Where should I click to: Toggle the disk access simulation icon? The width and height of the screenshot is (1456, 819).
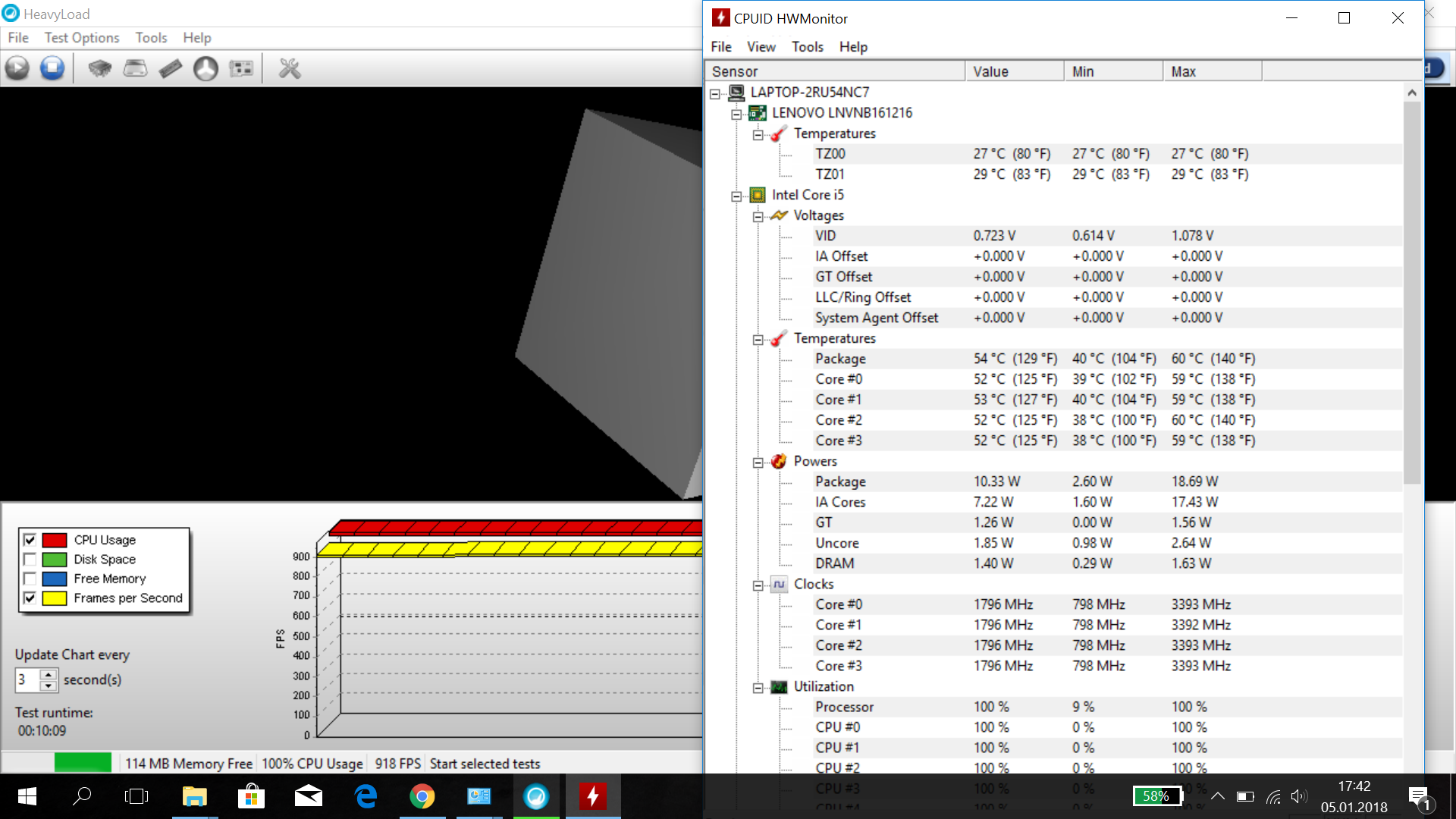pos(206,69)
